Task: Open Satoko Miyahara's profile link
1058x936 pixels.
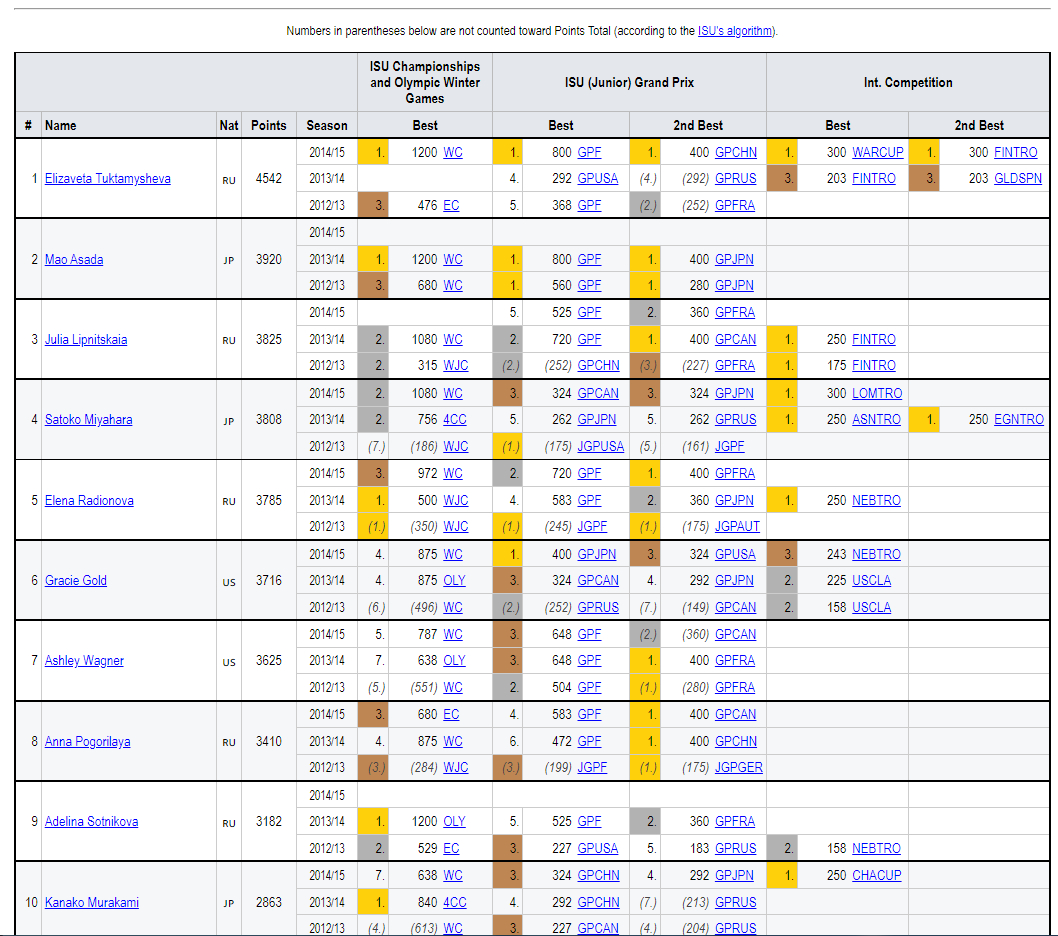Action: tap(88, 420)
